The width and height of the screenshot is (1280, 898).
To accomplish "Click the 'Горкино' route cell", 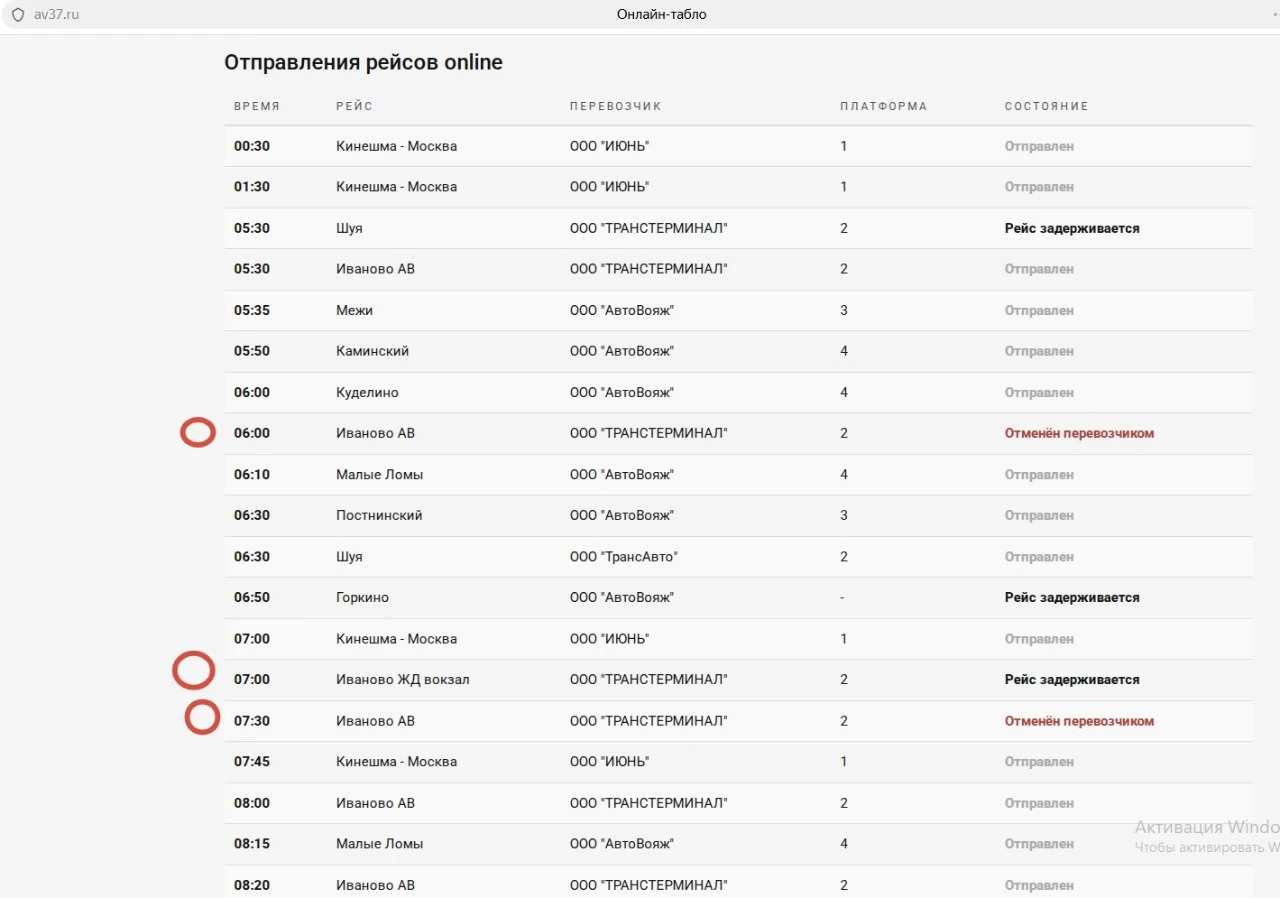I will [x=362, y=597].
